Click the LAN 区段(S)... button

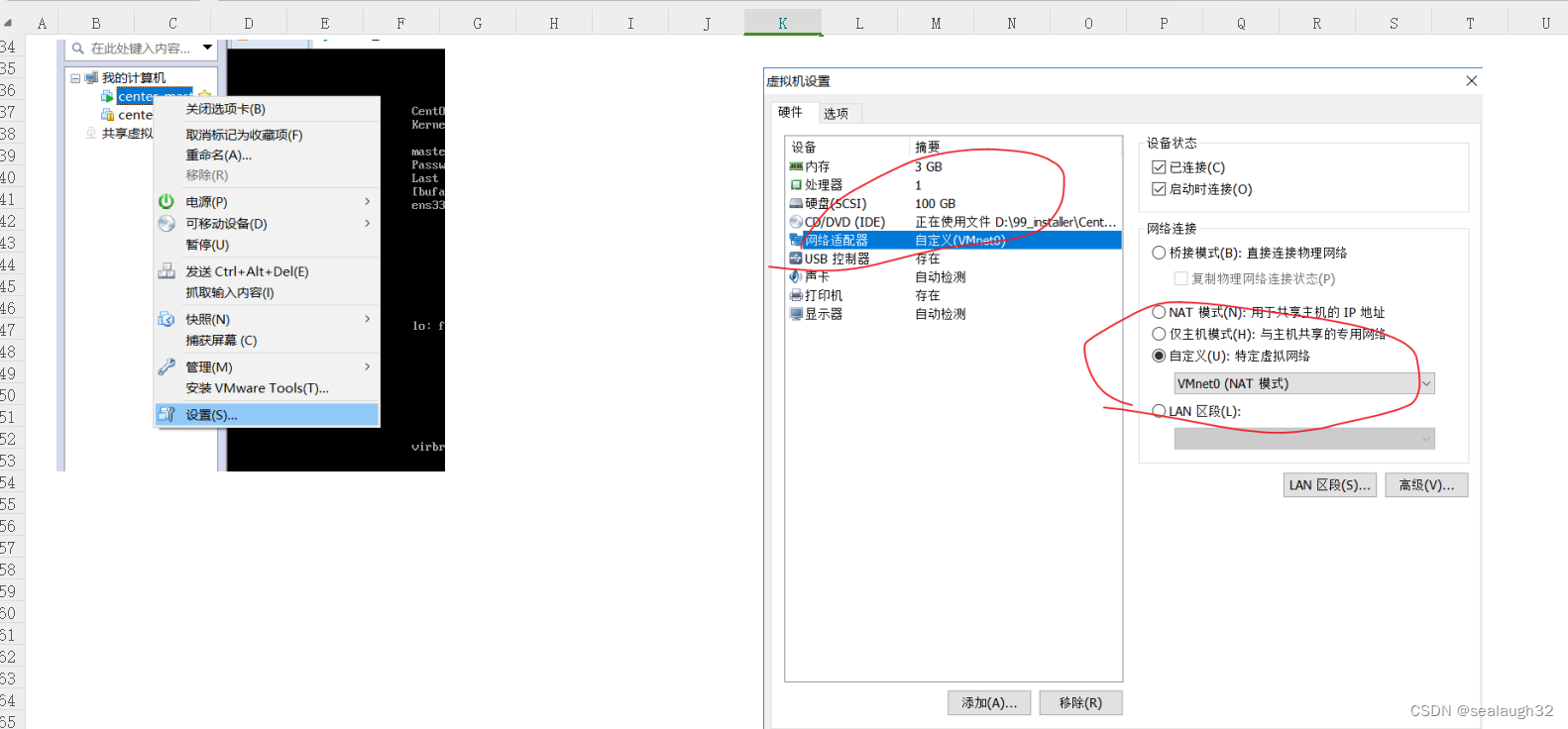point(1330,484)
